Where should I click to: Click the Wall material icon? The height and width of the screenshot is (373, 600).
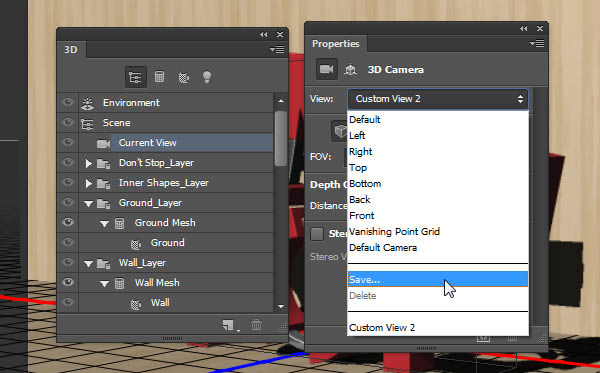tap(135, 304)
